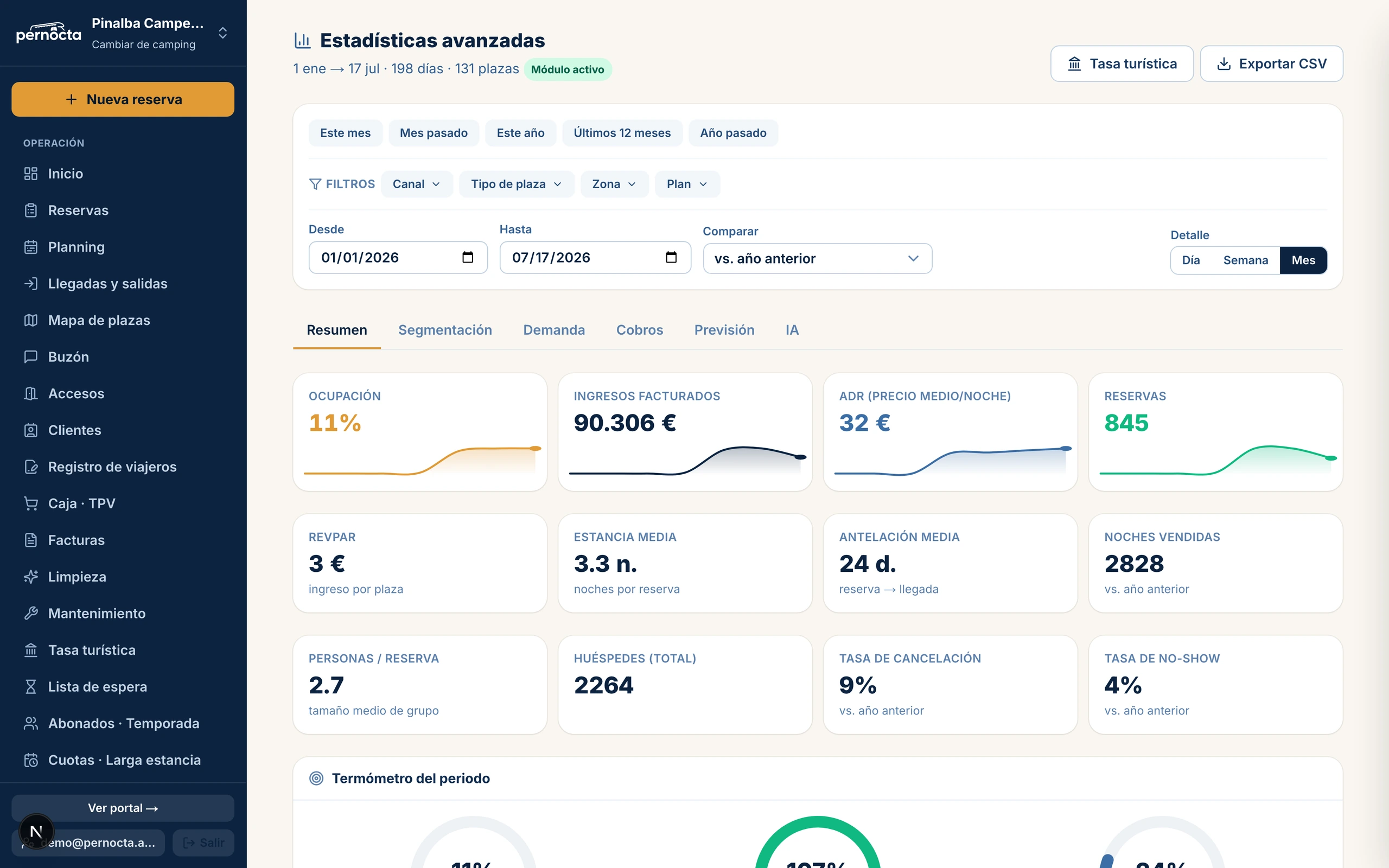Click the Accesos door icon

tap(31, 394)
